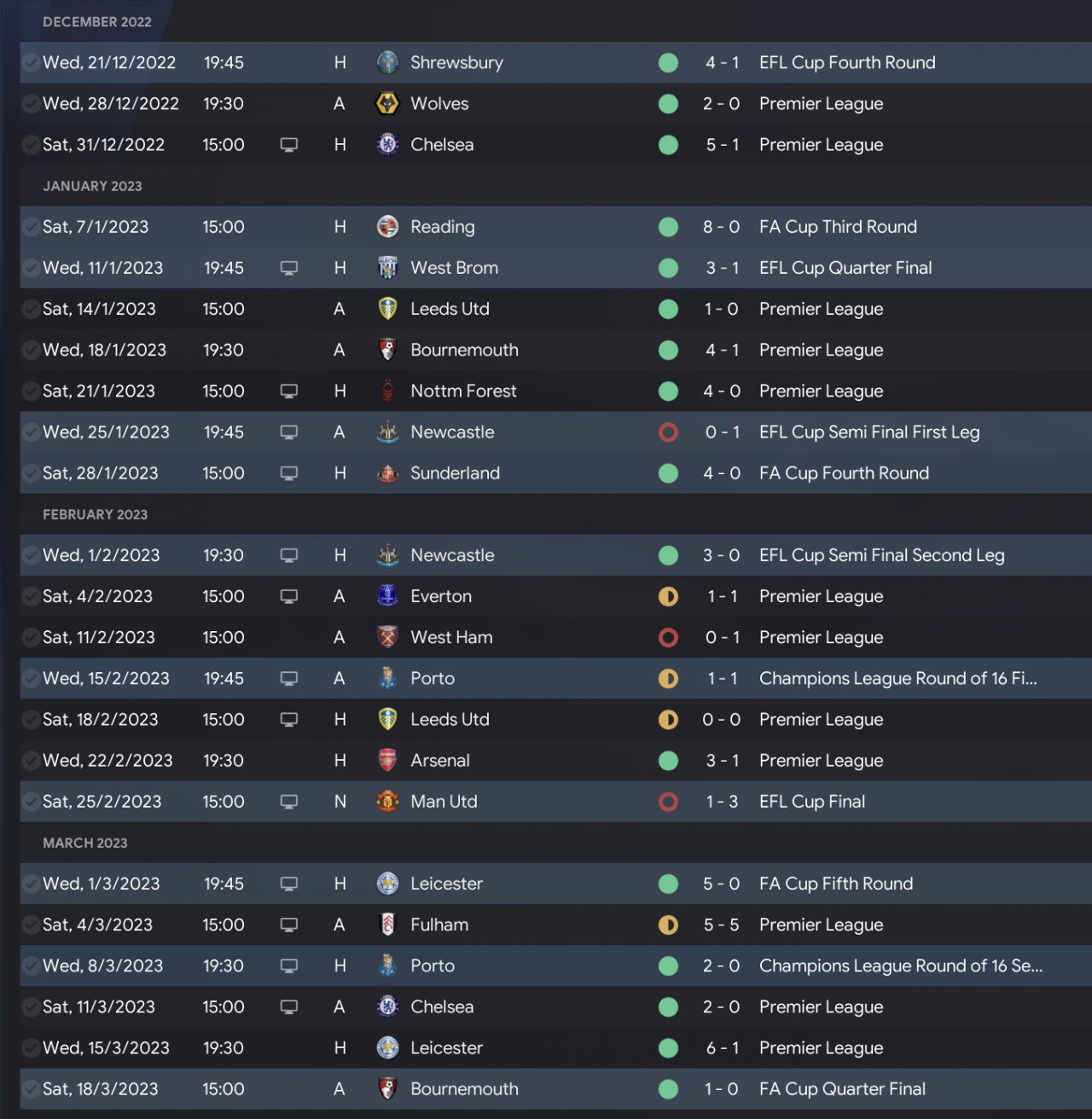Viewport: 1092px width, 1119px height.
Task: Open the Reading club badge
Action: coord(387,227)
